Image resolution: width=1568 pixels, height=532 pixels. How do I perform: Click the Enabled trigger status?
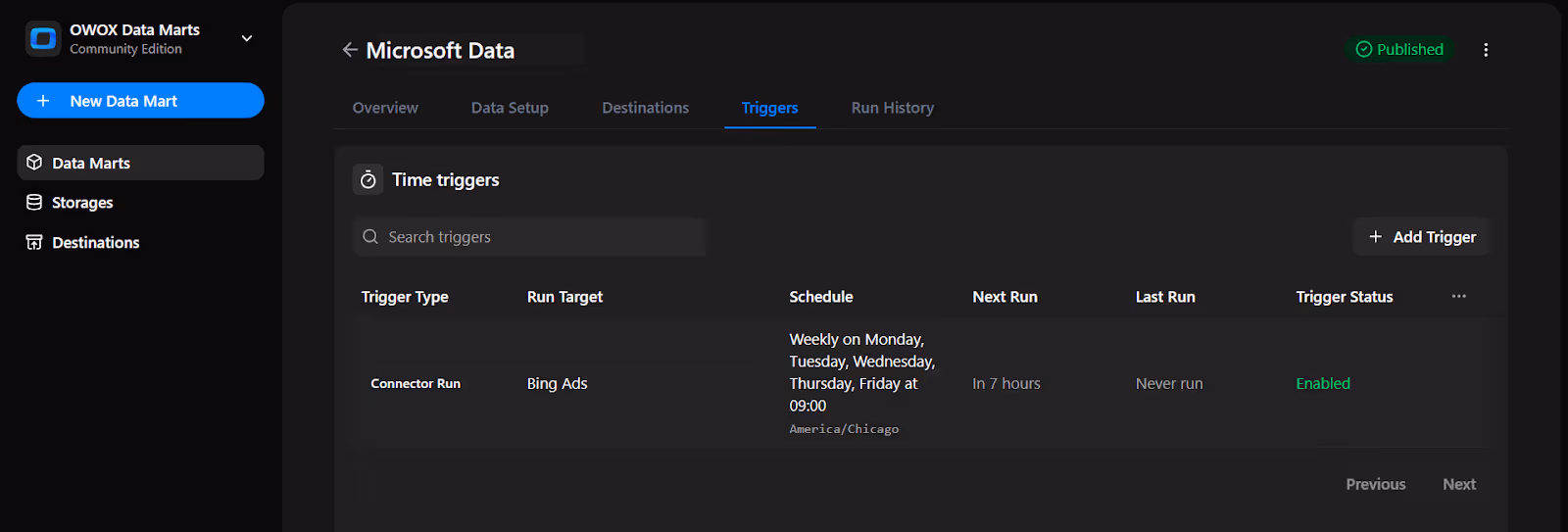point(1323,384)
